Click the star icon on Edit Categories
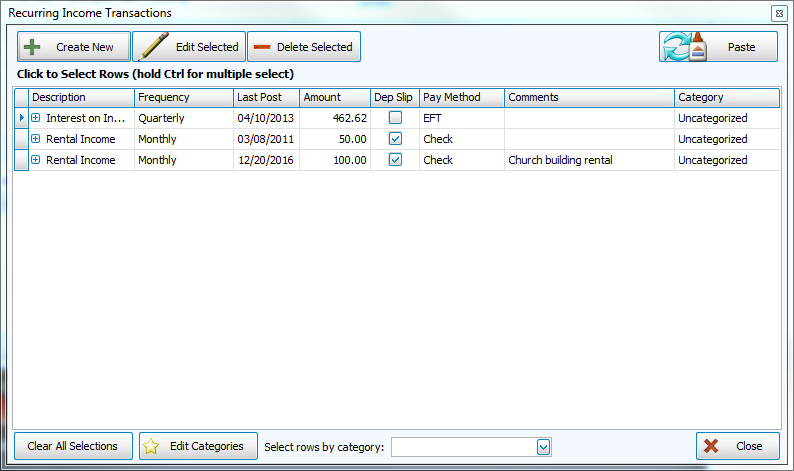The height and width of the screenshot is (471, 794). [x=151, y=446]
